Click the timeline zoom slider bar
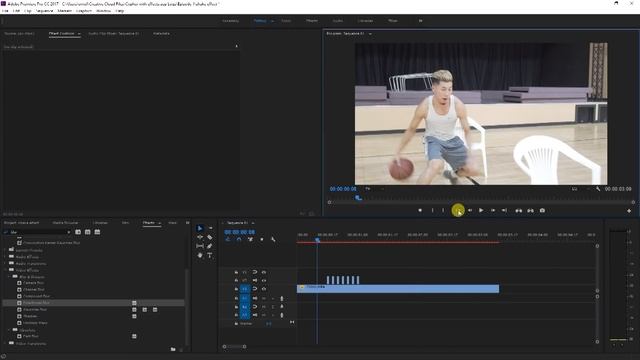The width and height of the screenshot is (640, 360). [x=234, y=347]
